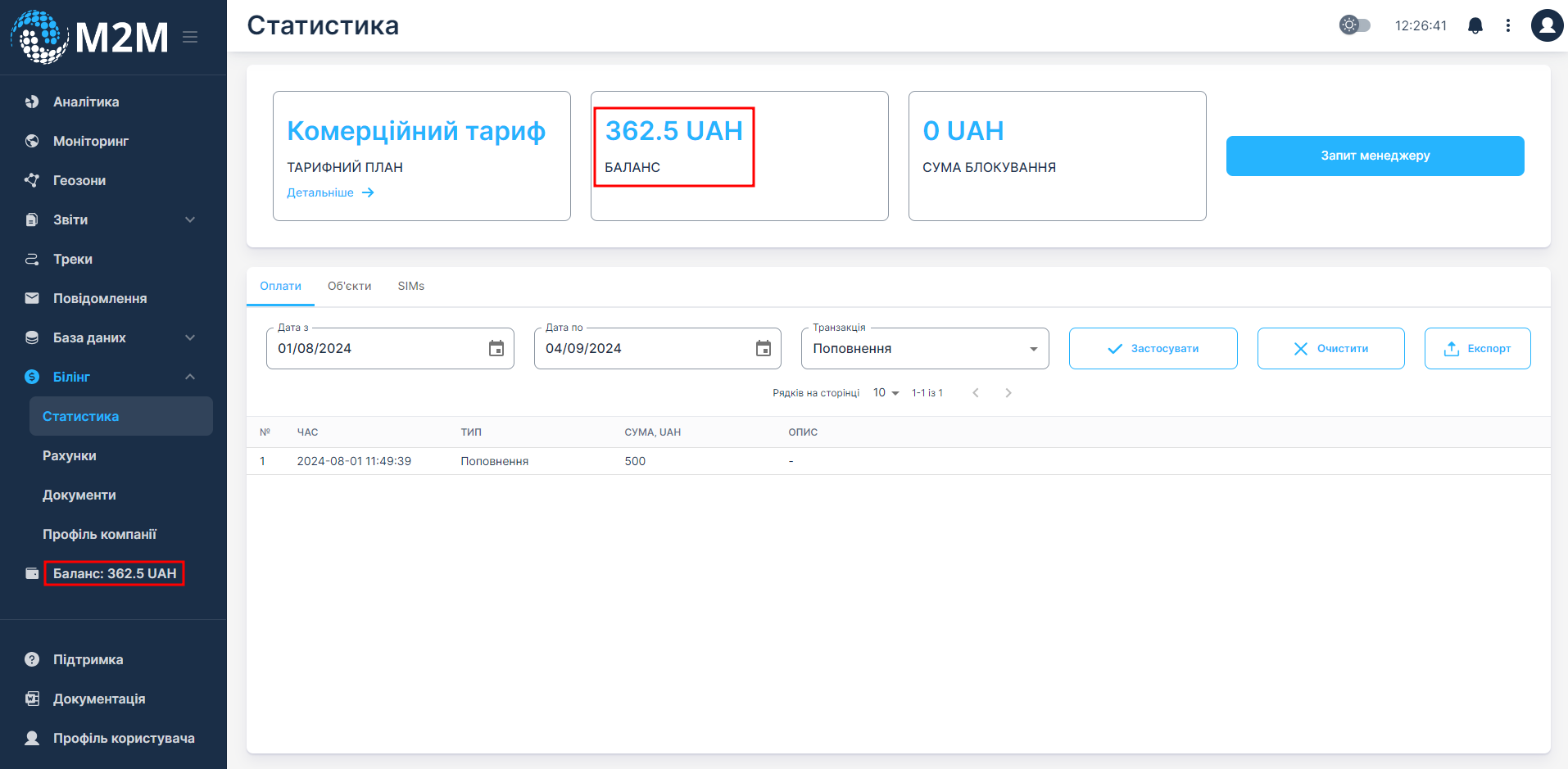Click the ОПИС column header
The height and width of the screenshot is (769, 1568).
[x=803, y=432]
